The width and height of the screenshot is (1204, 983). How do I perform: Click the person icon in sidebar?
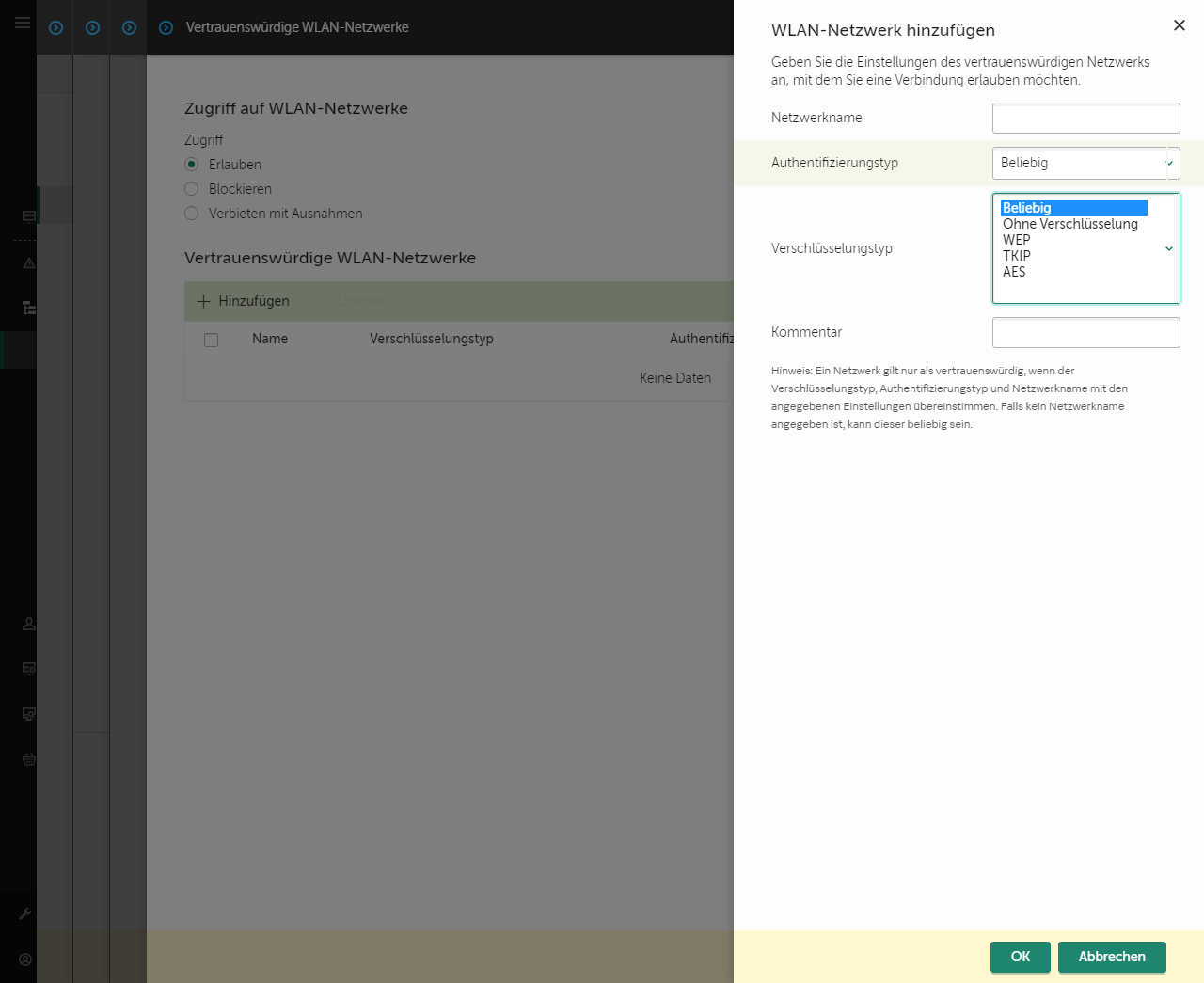(x=28, y=624)
